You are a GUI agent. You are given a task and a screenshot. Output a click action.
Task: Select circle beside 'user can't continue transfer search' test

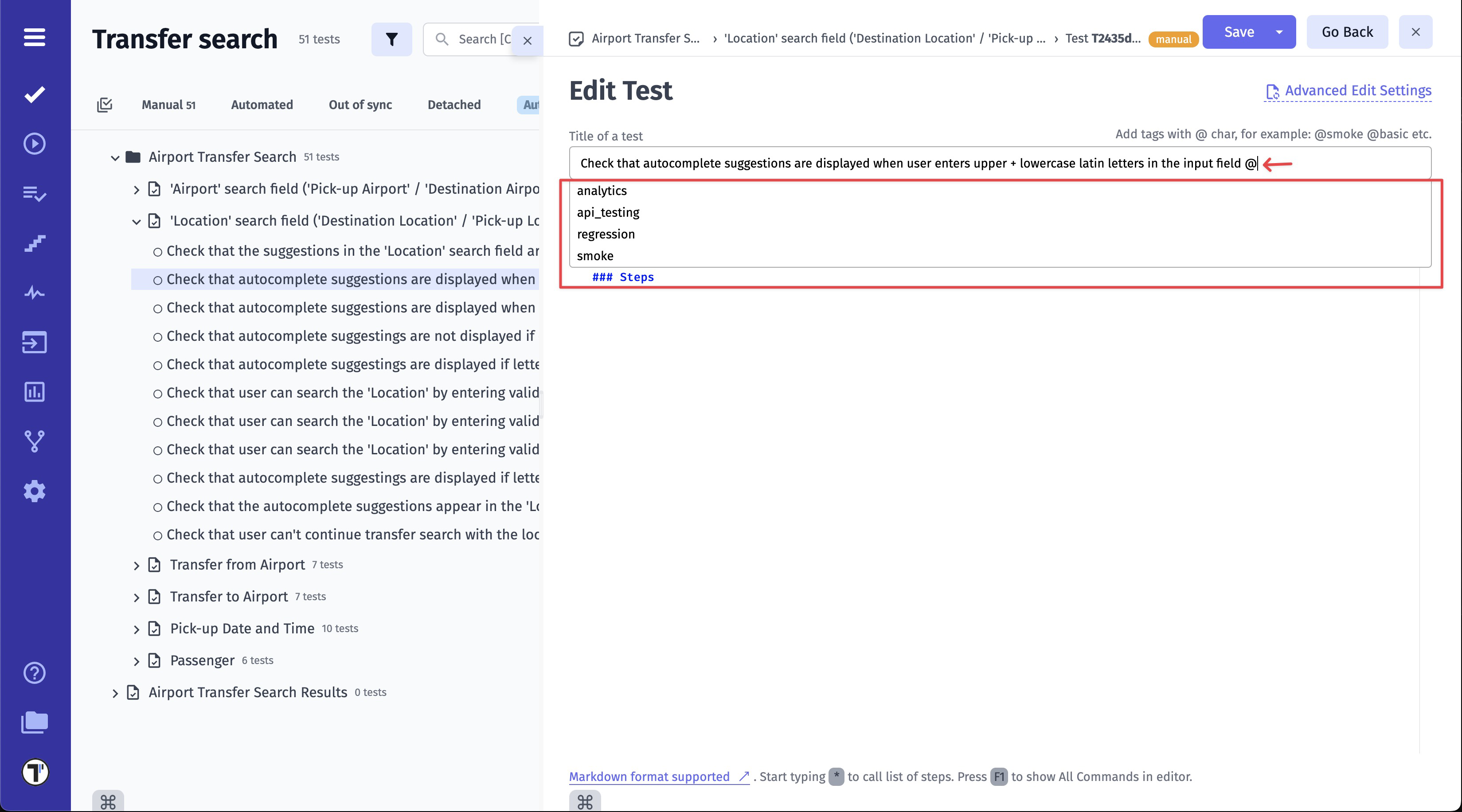[158, 536]
